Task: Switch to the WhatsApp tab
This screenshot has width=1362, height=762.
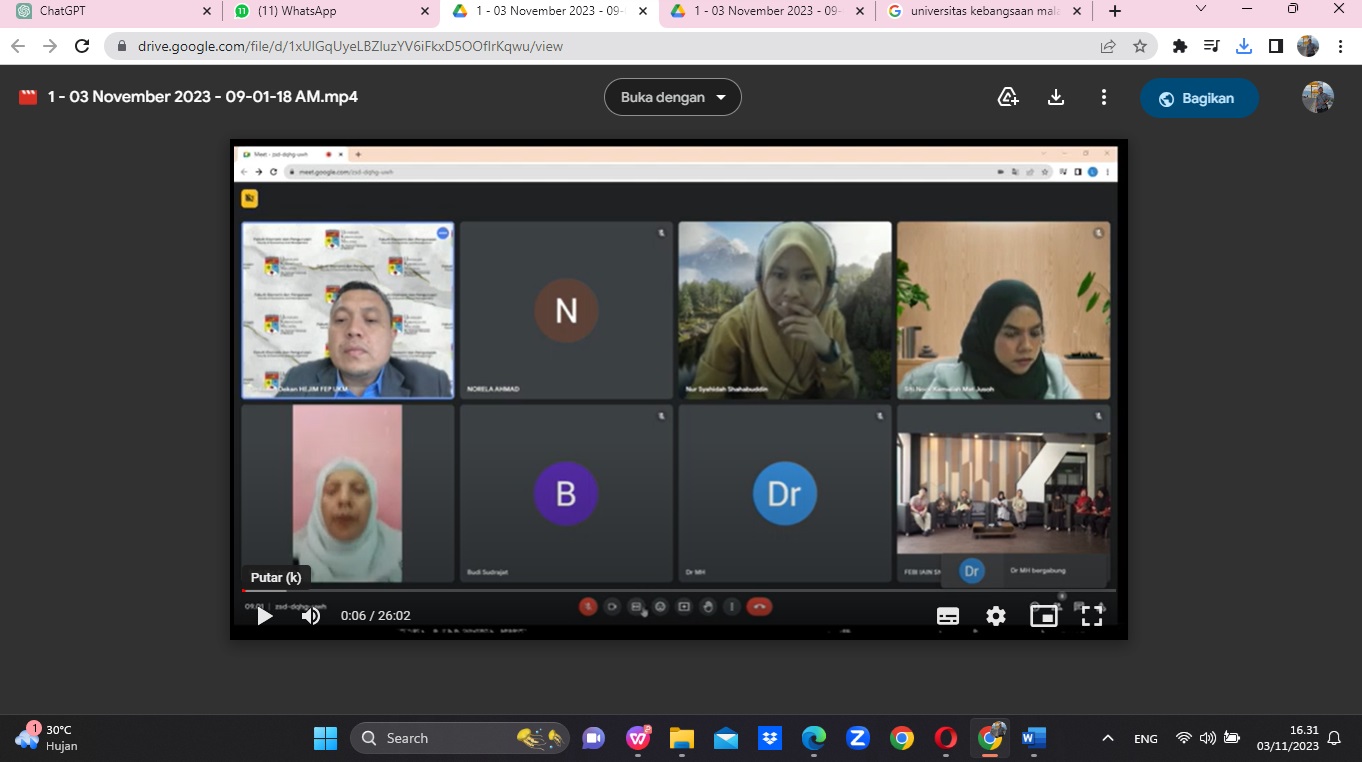Action: click(325, 11)
